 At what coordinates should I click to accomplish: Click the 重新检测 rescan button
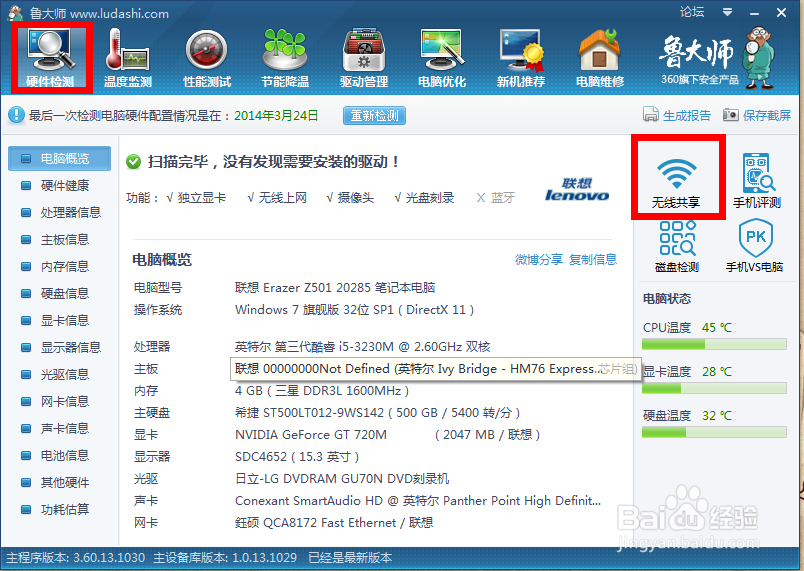374,116
